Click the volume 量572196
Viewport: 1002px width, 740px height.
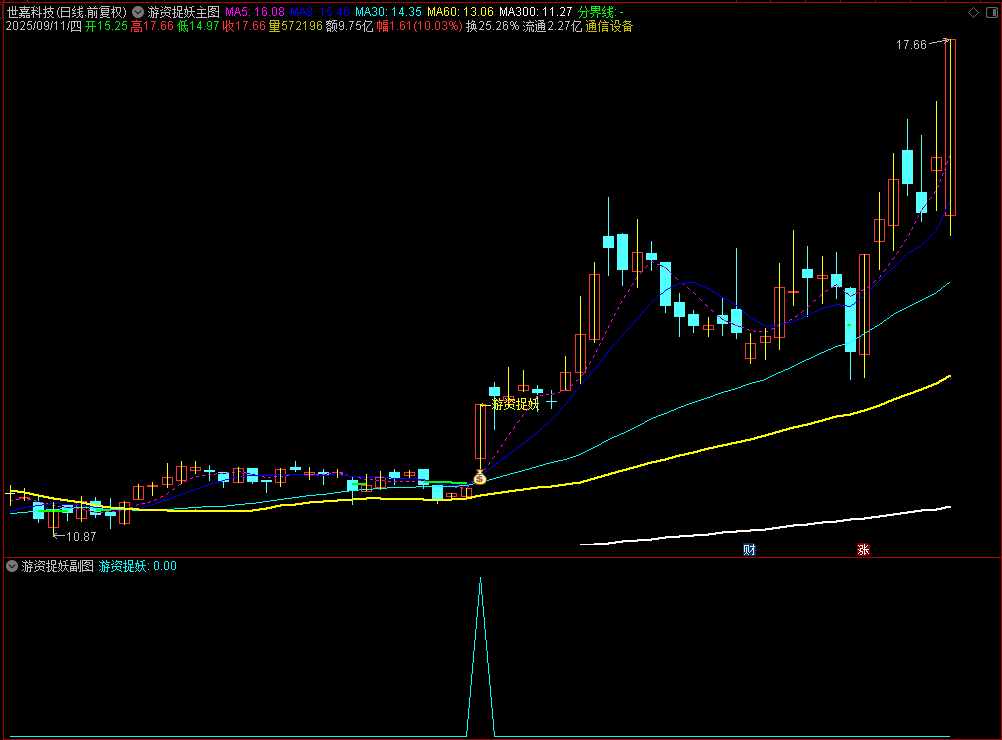pos(296,26)
